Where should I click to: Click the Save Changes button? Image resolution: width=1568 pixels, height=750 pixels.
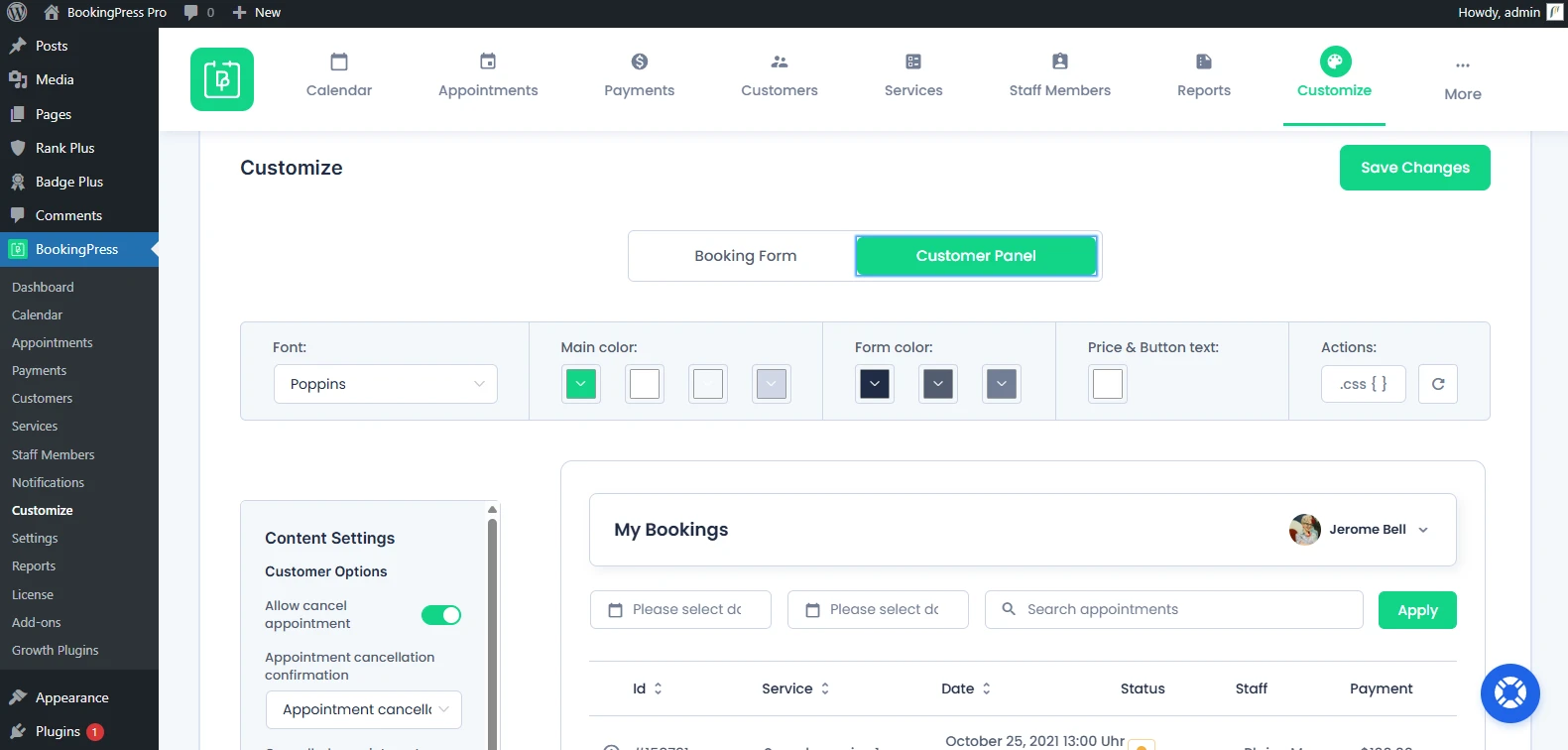click(x=1414, y=168)
